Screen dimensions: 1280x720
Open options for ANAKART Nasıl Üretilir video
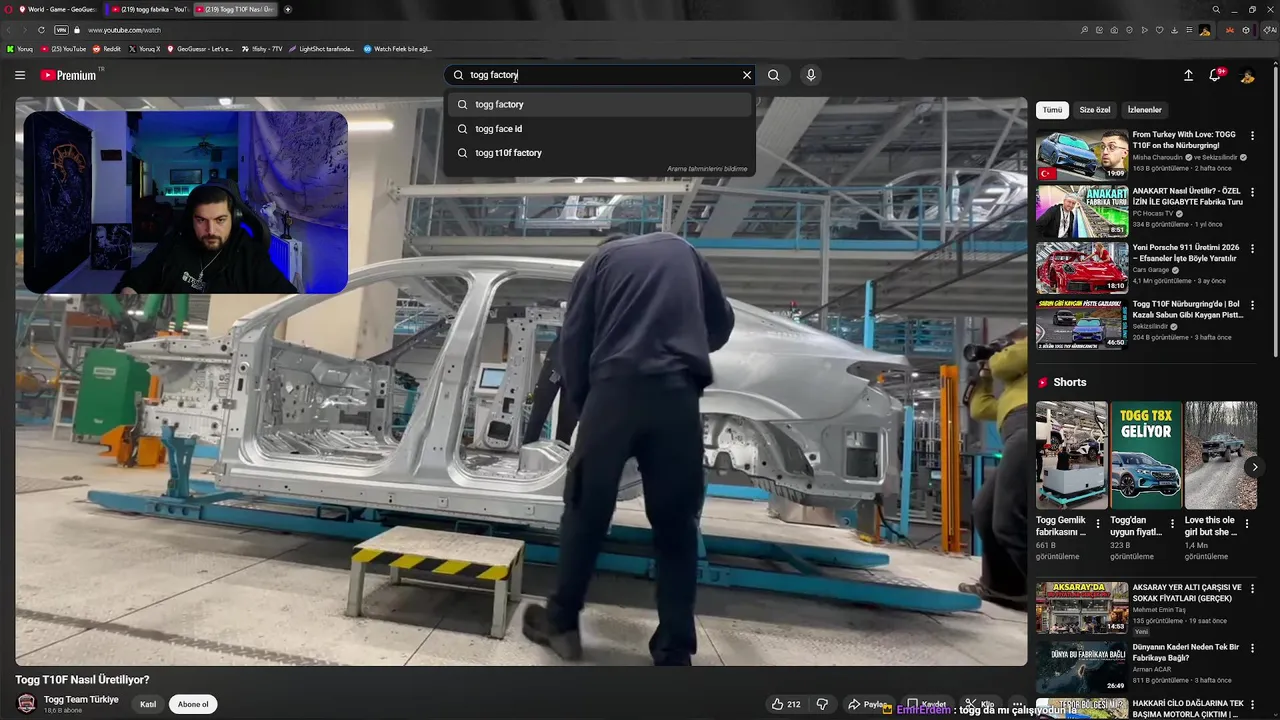1252,192
